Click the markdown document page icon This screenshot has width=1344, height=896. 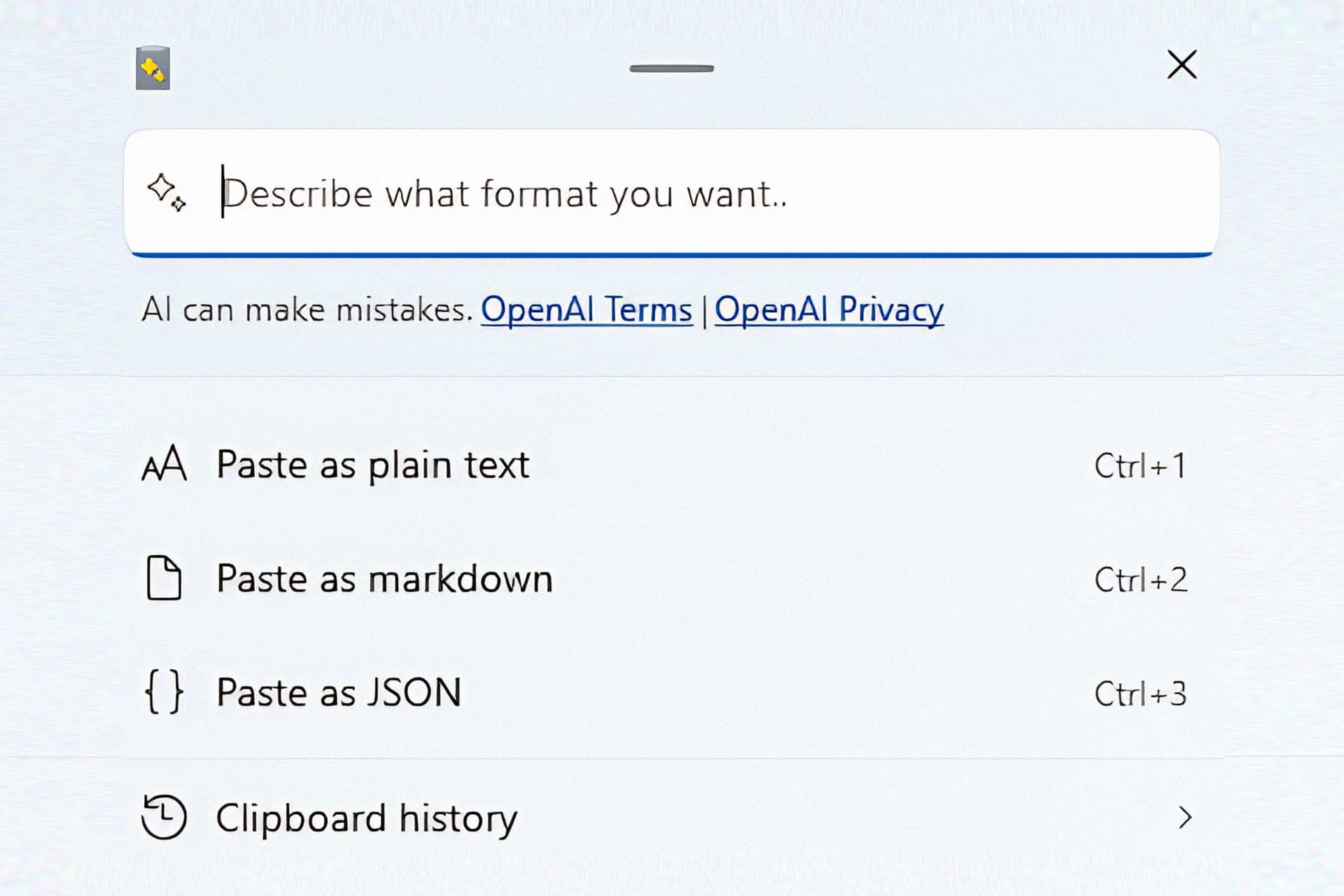point(164,578)
